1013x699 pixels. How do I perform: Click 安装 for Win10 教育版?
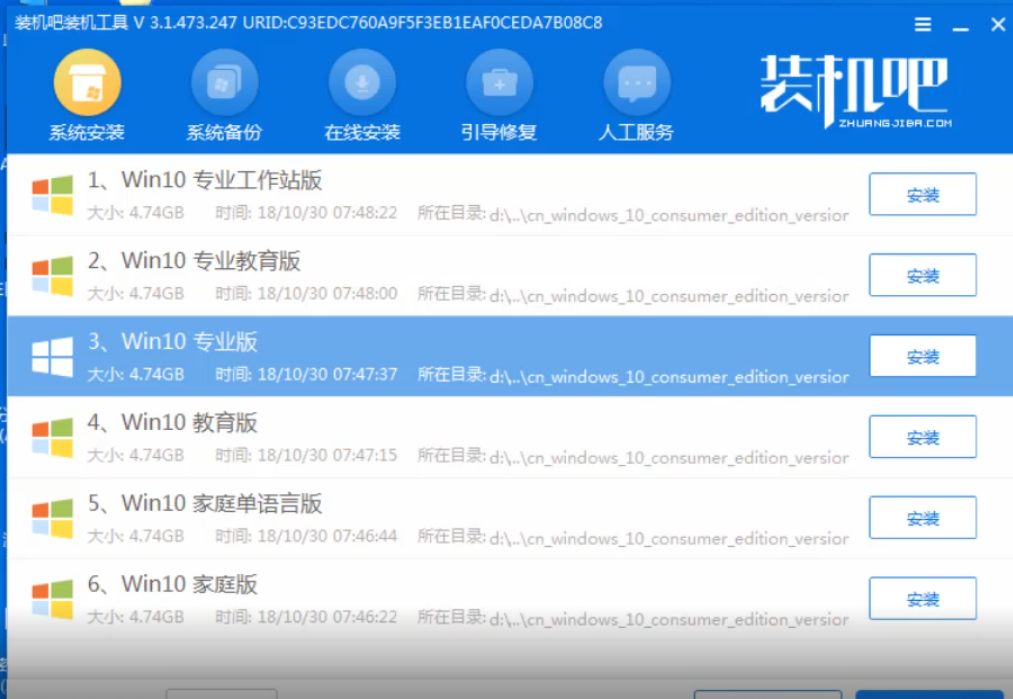[x=922, y=437]
